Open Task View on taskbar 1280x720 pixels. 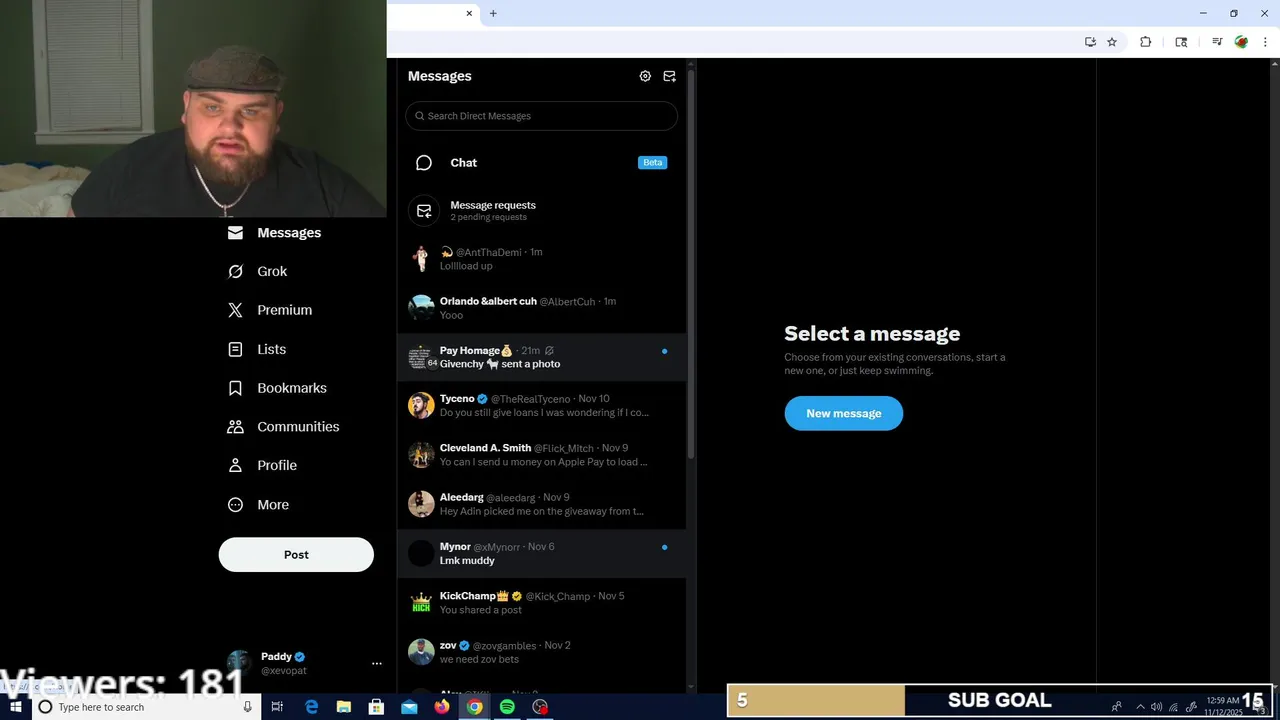point(277,707)
